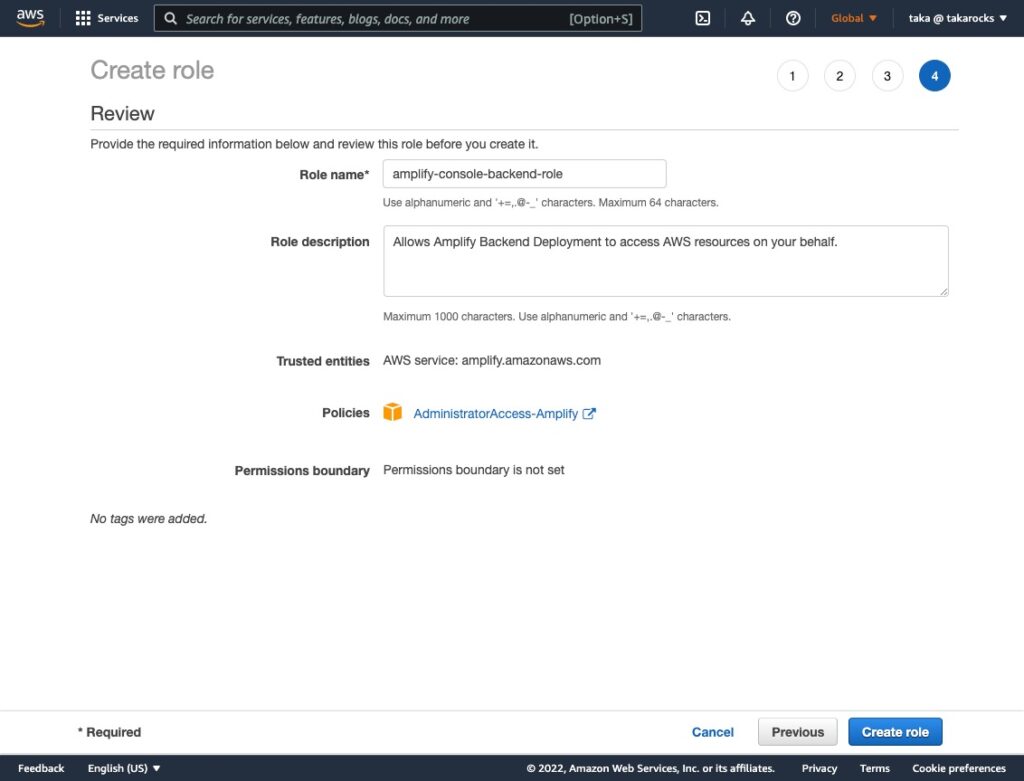The image size is (1024, 781).
Task: Click the '* Required' note
Action: tap(109, 732)
